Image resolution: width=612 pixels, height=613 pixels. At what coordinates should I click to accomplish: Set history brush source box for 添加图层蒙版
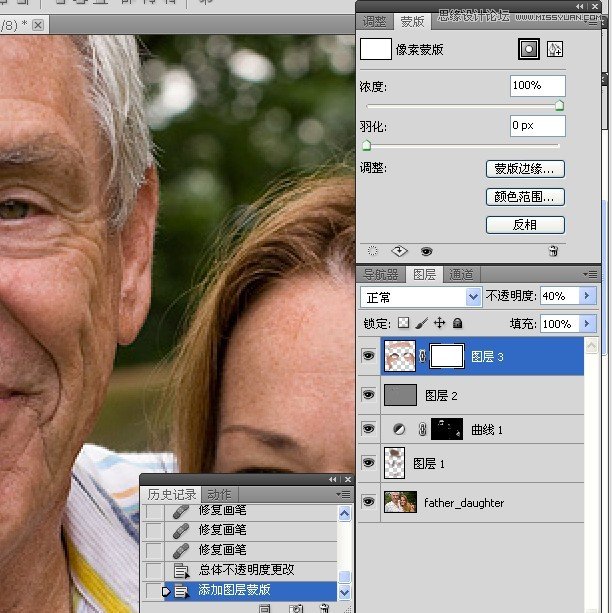(x=153, y=591)
